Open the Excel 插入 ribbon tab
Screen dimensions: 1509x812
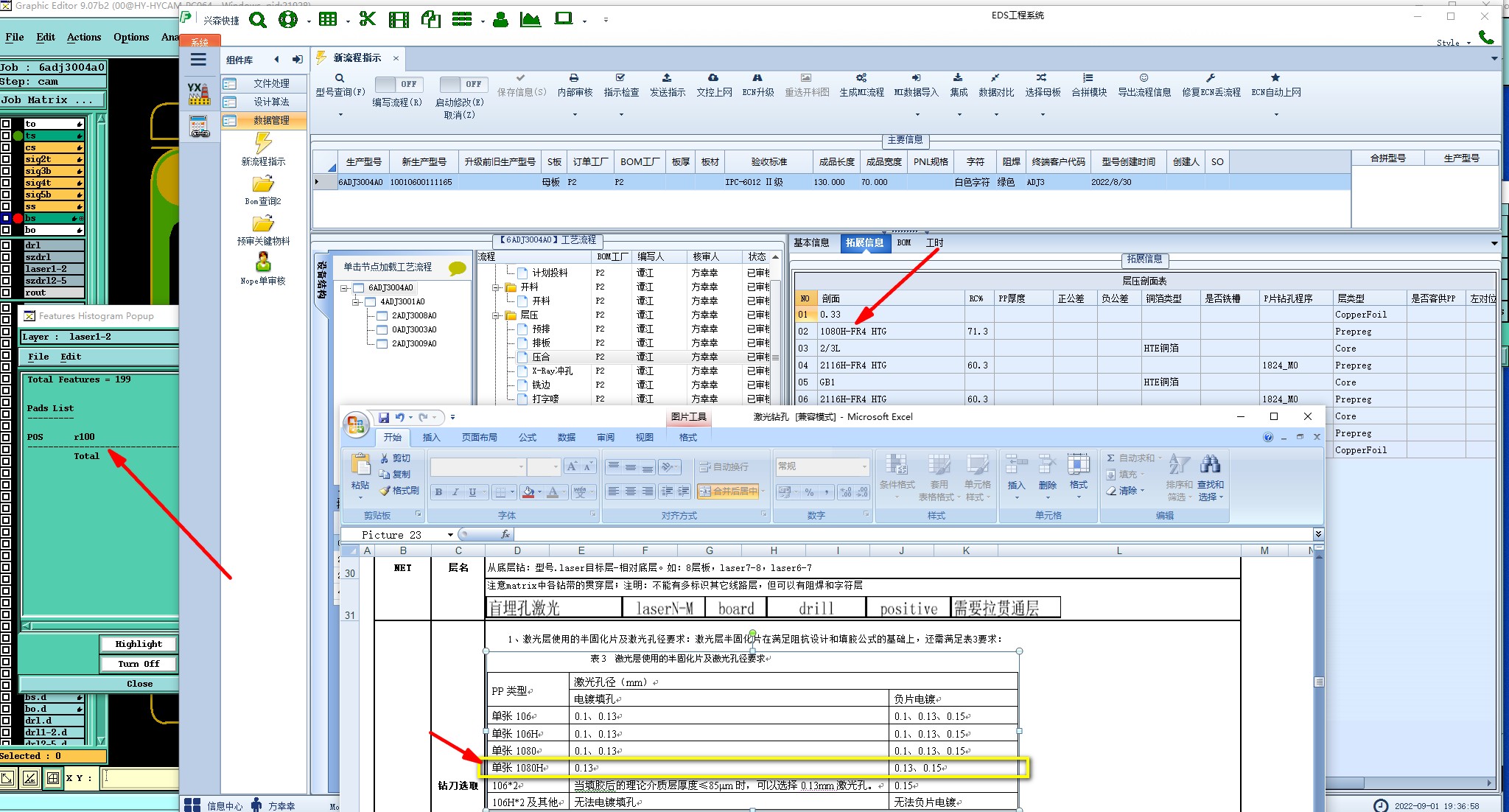(430, 438)
